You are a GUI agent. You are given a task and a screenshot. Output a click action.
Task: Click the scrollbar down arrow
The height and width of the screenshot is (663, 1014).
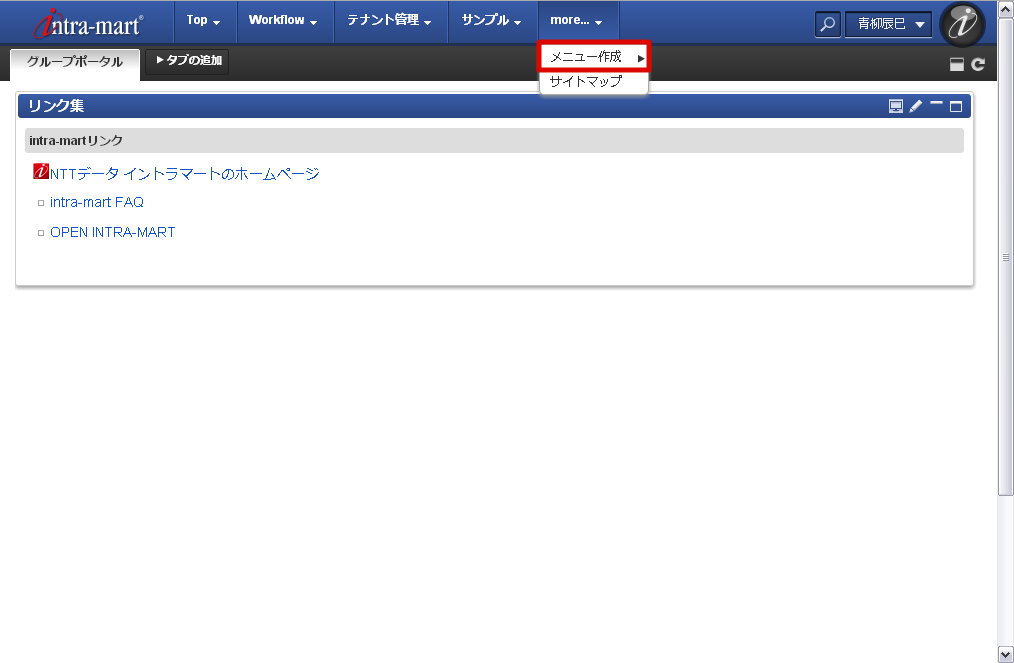point(1005,655)
